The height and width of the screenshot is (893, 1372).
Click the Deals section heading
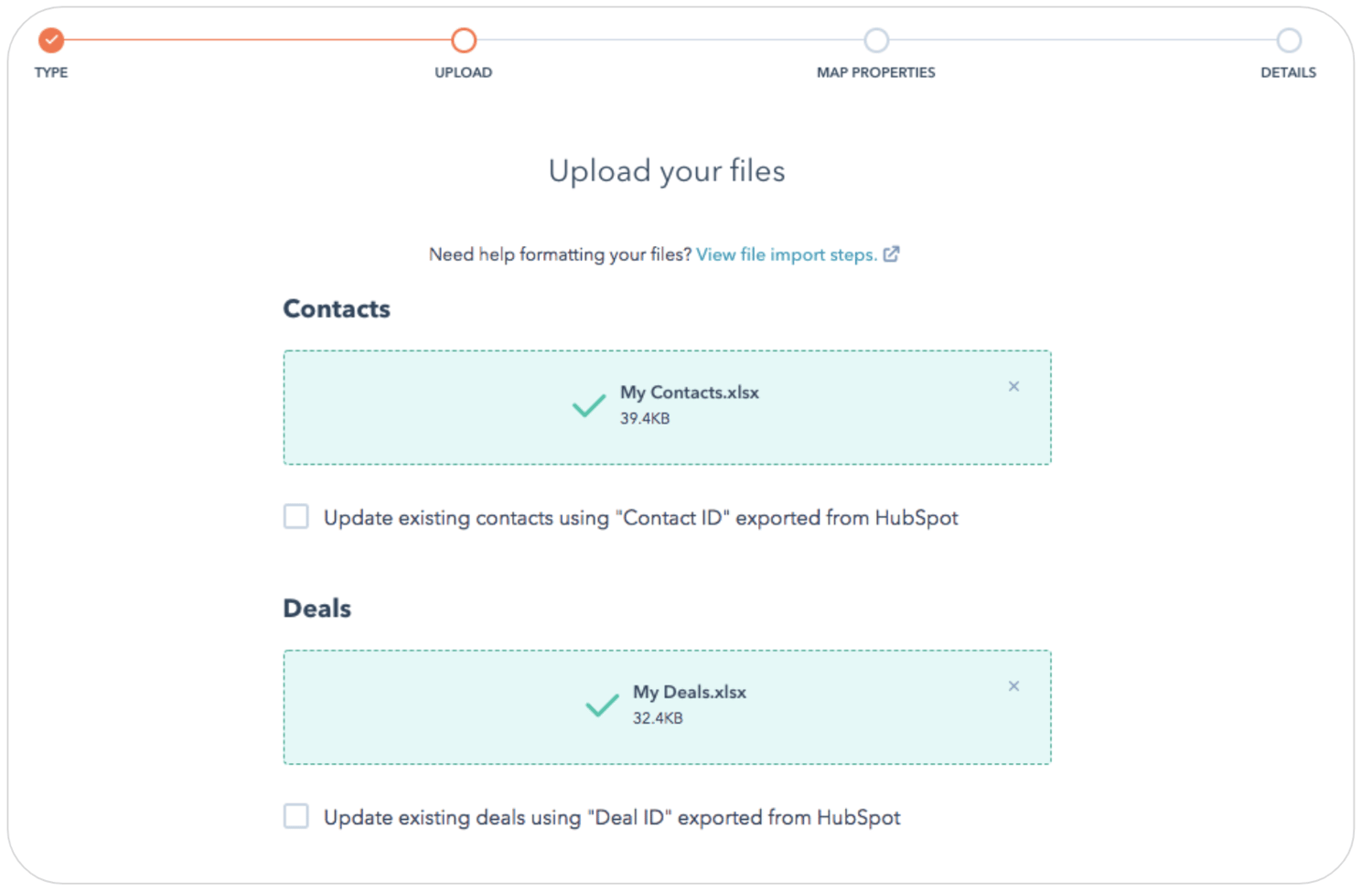pyautogui.click(x=316, y=608)
